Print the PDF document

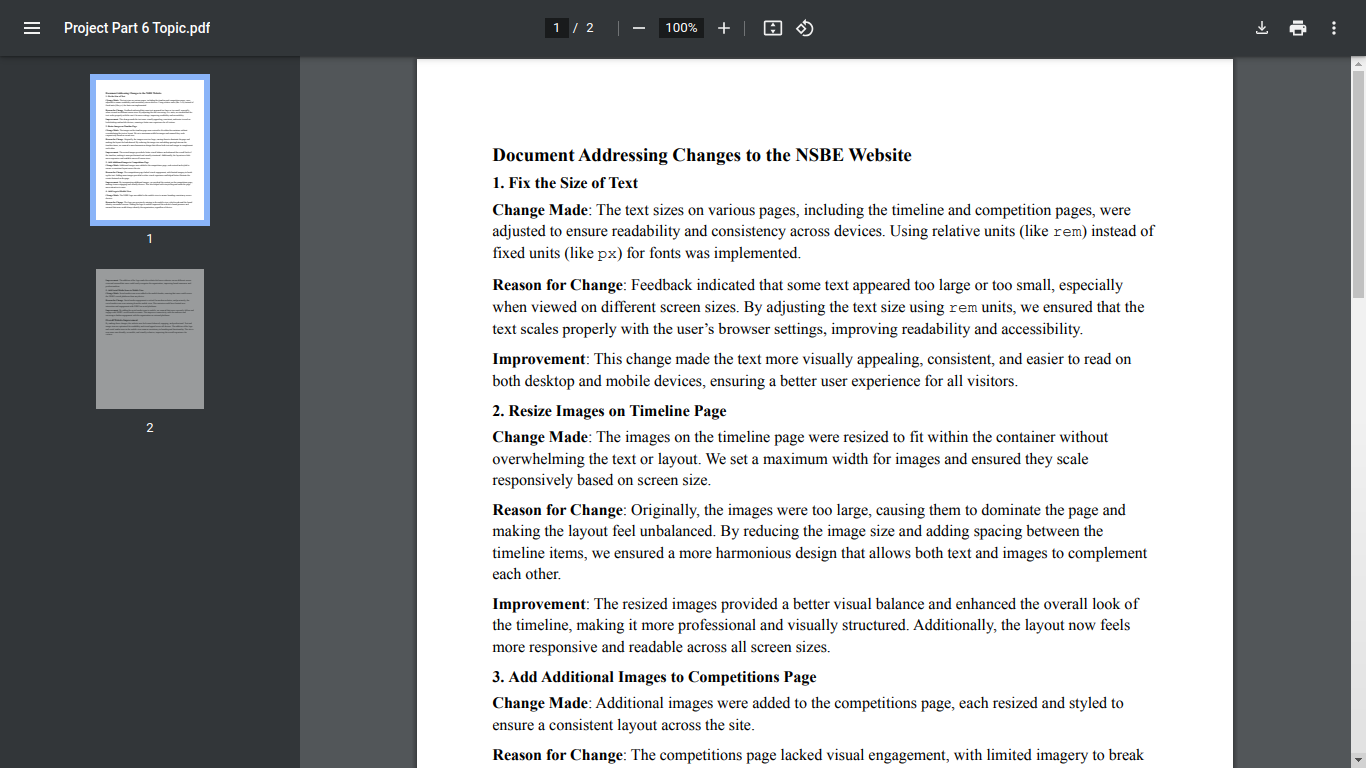pyautogui.click(x=1298, y=28)
